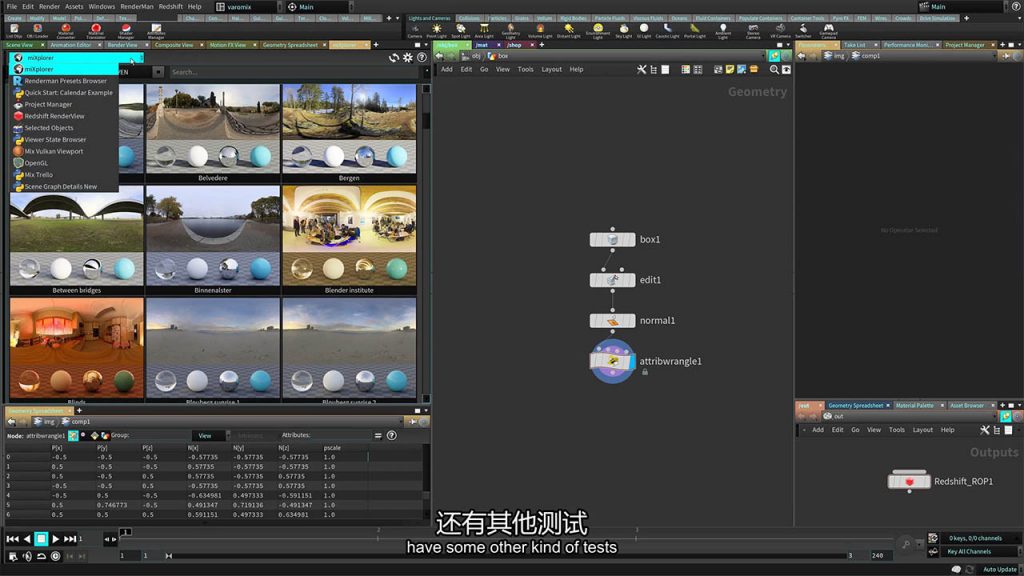This screenshot has width=1024, height=576.
Task: Open the Redshift menu
Action: tap(170, 7)
